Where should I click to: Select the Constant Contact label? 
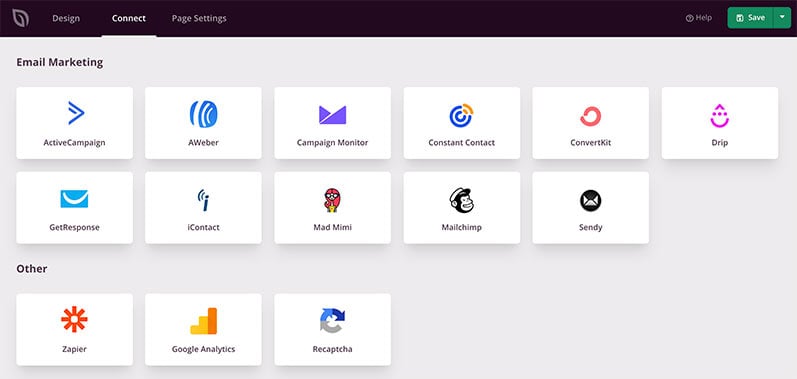pyautogui.click(x=462, y=143)
